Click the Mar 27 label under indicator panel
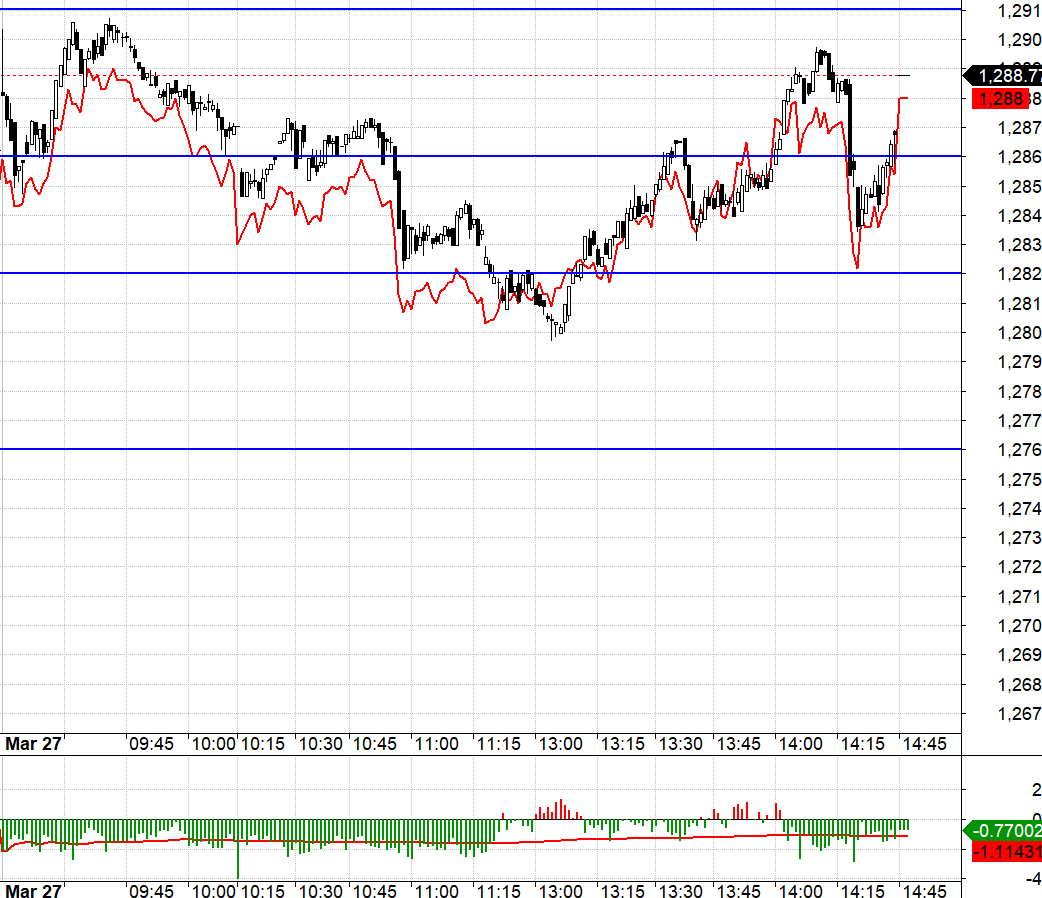 [33, 890]
